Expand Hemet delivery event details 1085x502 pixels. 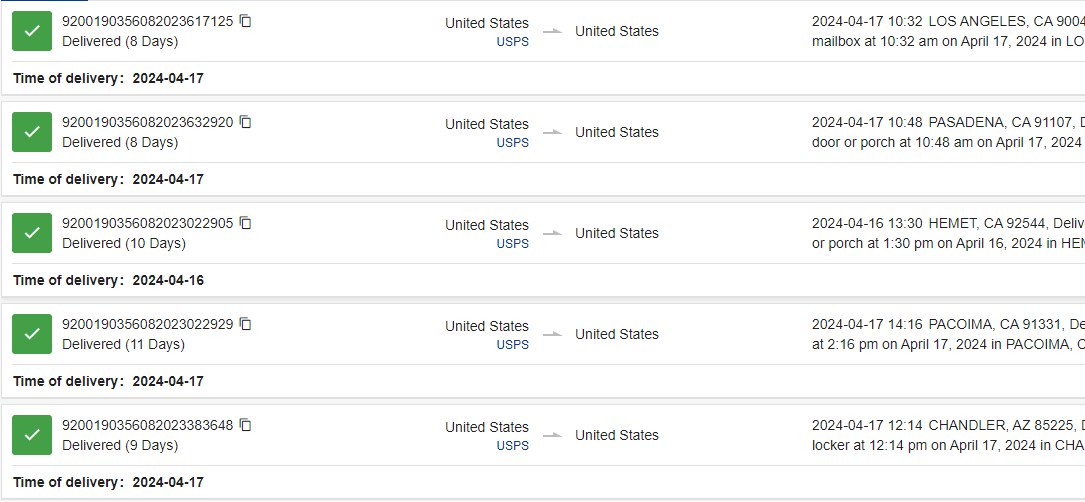[x=948, y=233]
